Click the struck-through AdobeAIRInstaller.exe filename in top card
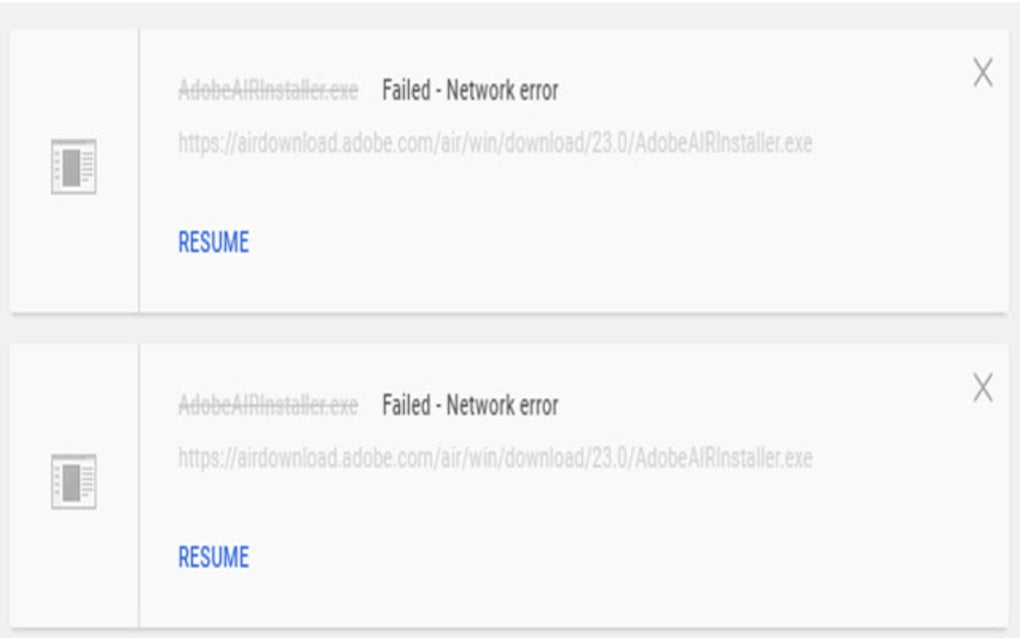 (268, 90)
